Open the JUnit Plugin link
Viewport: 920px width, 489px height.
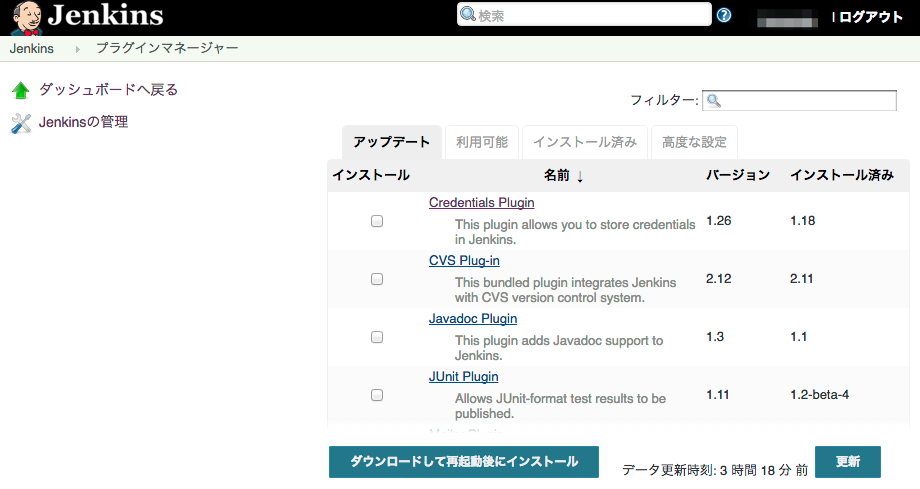pyautogui.click(x=464, y=377)
